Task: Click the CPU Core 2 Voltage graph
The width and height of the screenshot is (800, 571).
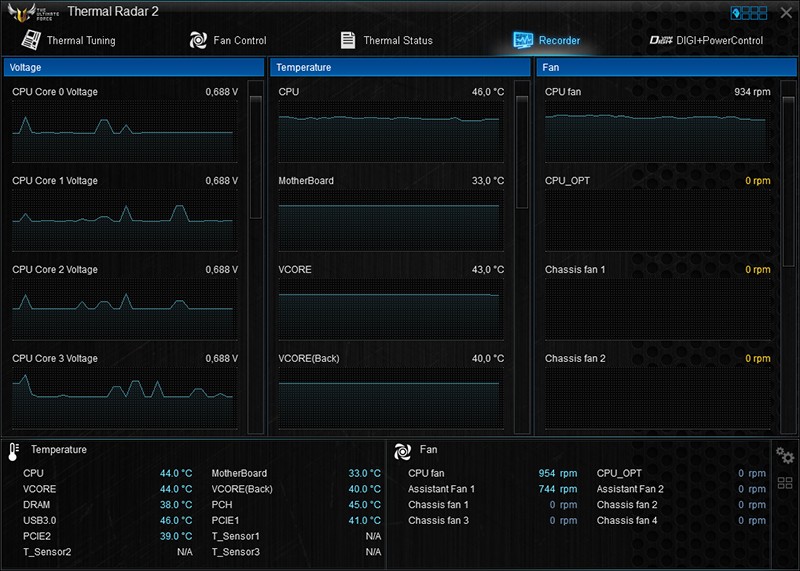Action: pyautogui.click(x=124, y=309)
